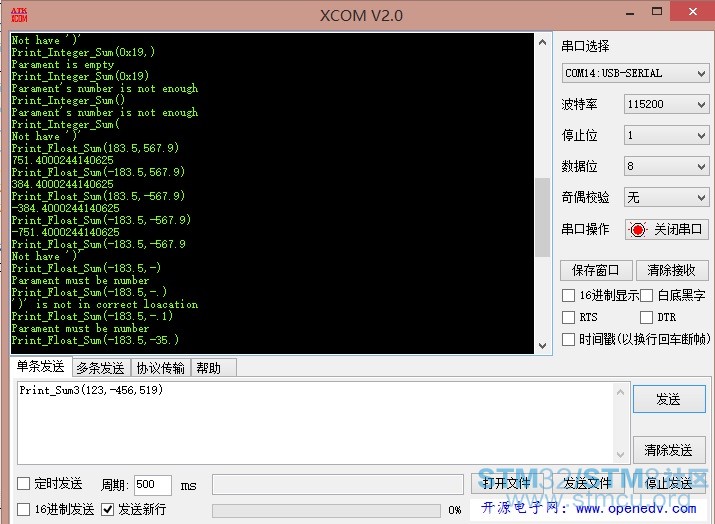Click 清除发送 to clear send box
715x524 pixels.
point(669,450)
